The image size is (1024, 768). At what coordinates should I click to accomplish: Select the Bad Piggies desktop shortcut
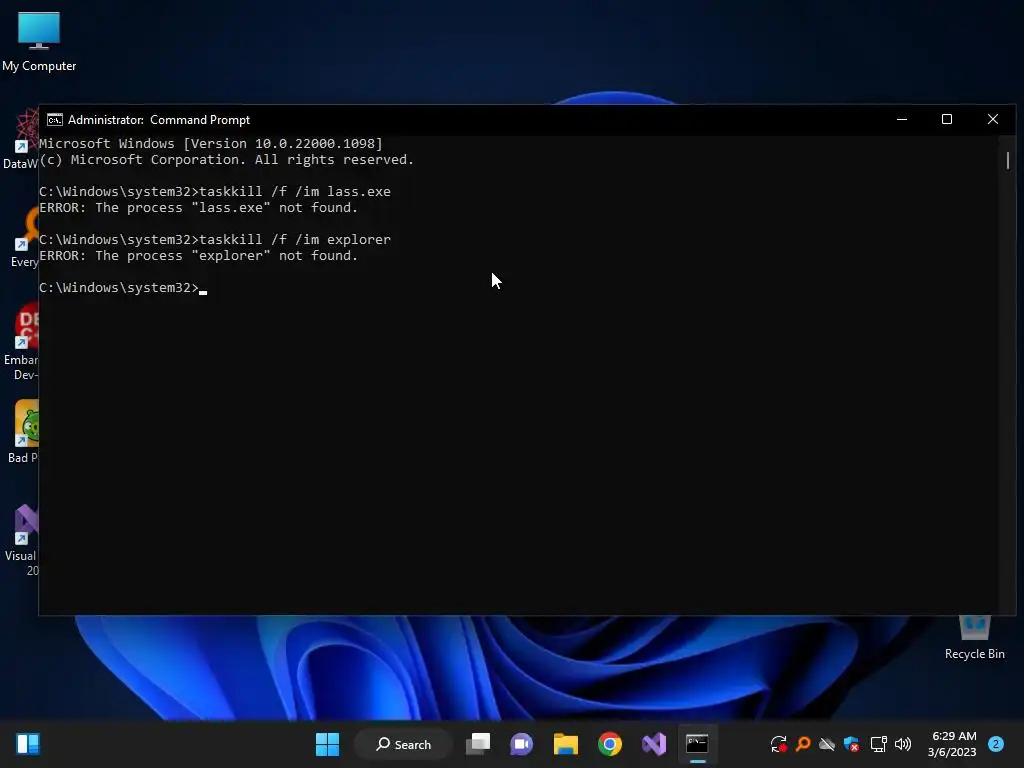[23, 432]
